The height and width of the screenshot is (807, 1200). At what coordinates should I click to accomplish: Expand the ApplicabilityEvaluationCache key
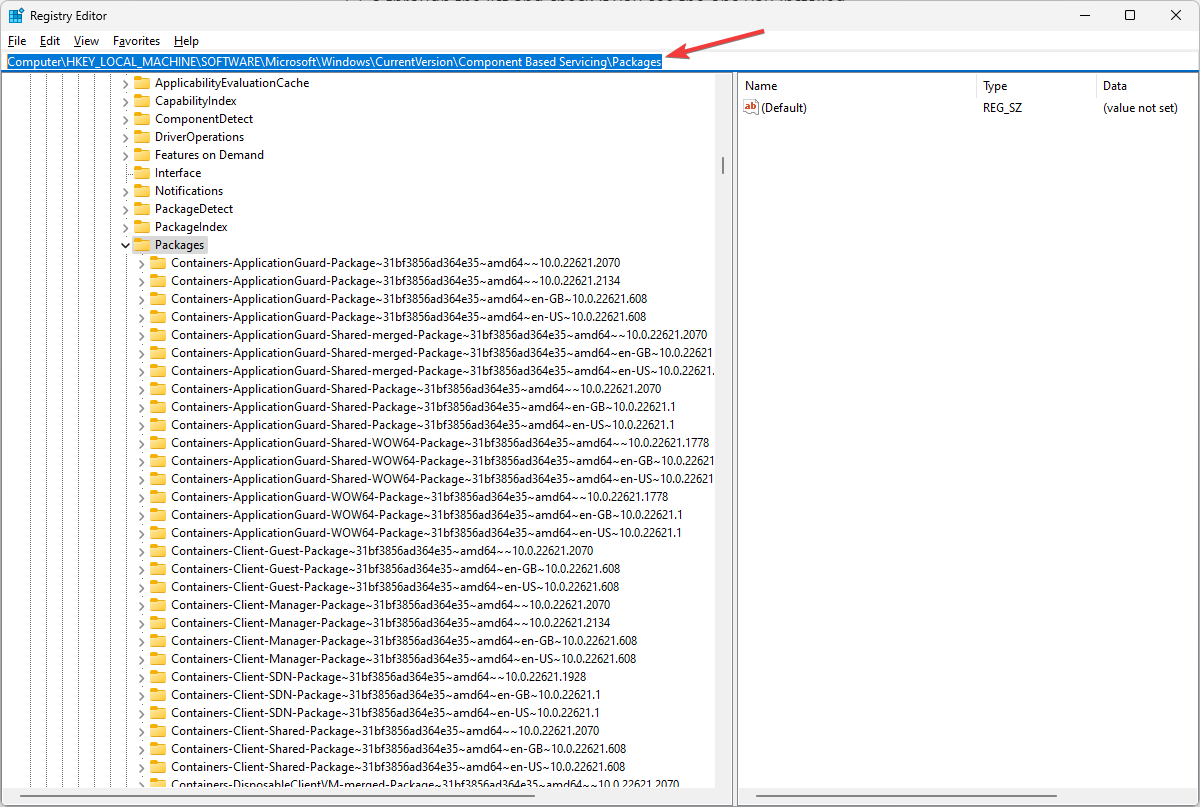coord(125,83)
